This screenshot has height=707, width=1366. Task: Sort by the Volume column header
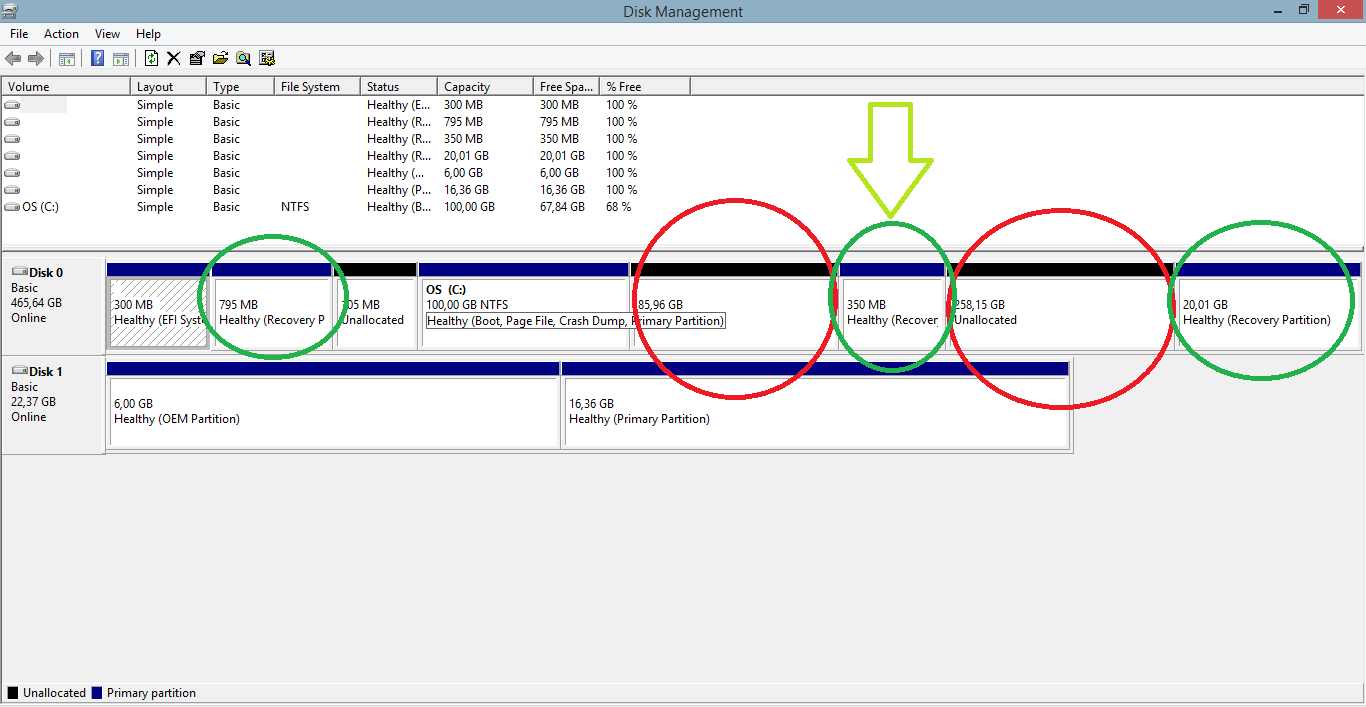(x=66, y=87)
